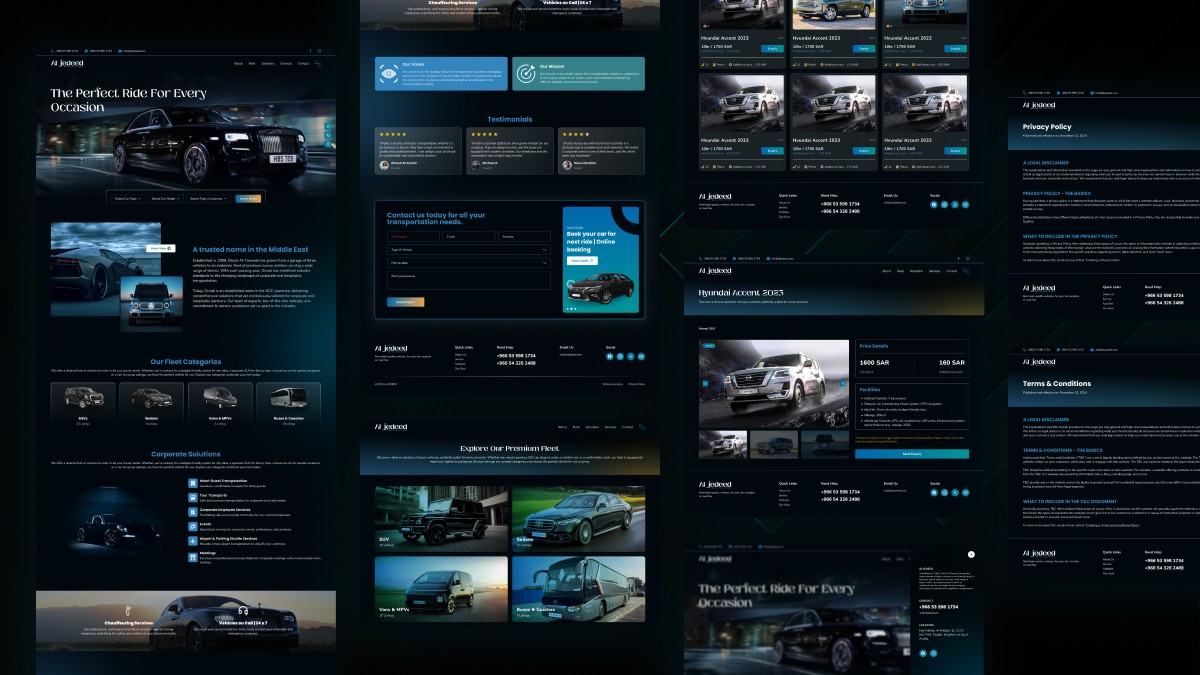
Task: Open About in the home page navigation
Action: click(238, 63)
